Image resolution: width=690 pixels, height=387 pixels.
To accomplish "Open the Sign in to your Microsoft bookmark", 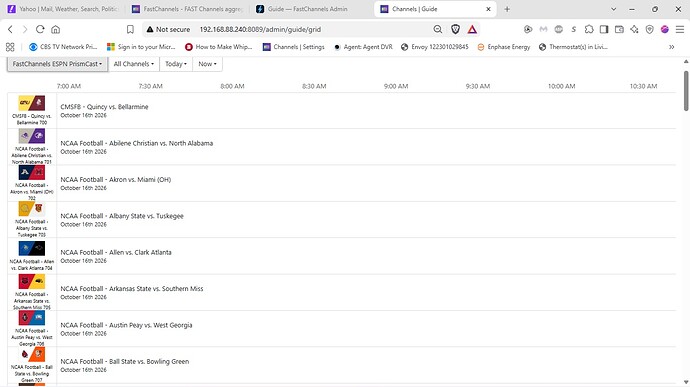I will [141, 47].
